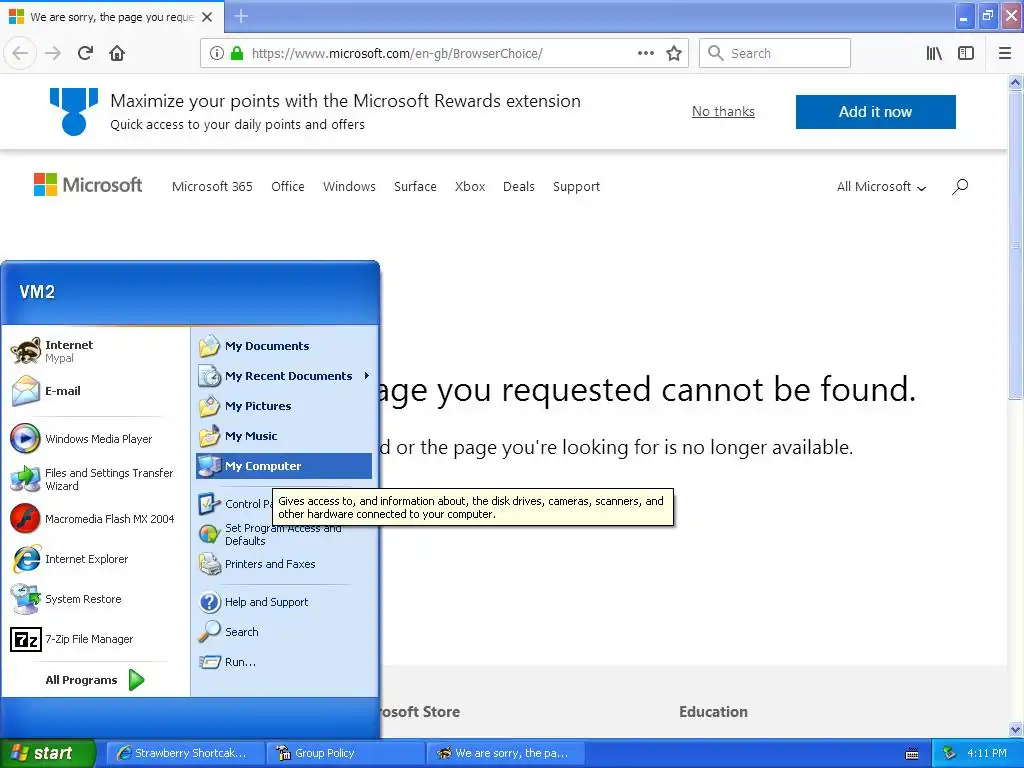Image resolution: width=1024 pixels, height=768 pixels.
Task: Click the scrollbar down arrow
Action: pos(1016,729)
